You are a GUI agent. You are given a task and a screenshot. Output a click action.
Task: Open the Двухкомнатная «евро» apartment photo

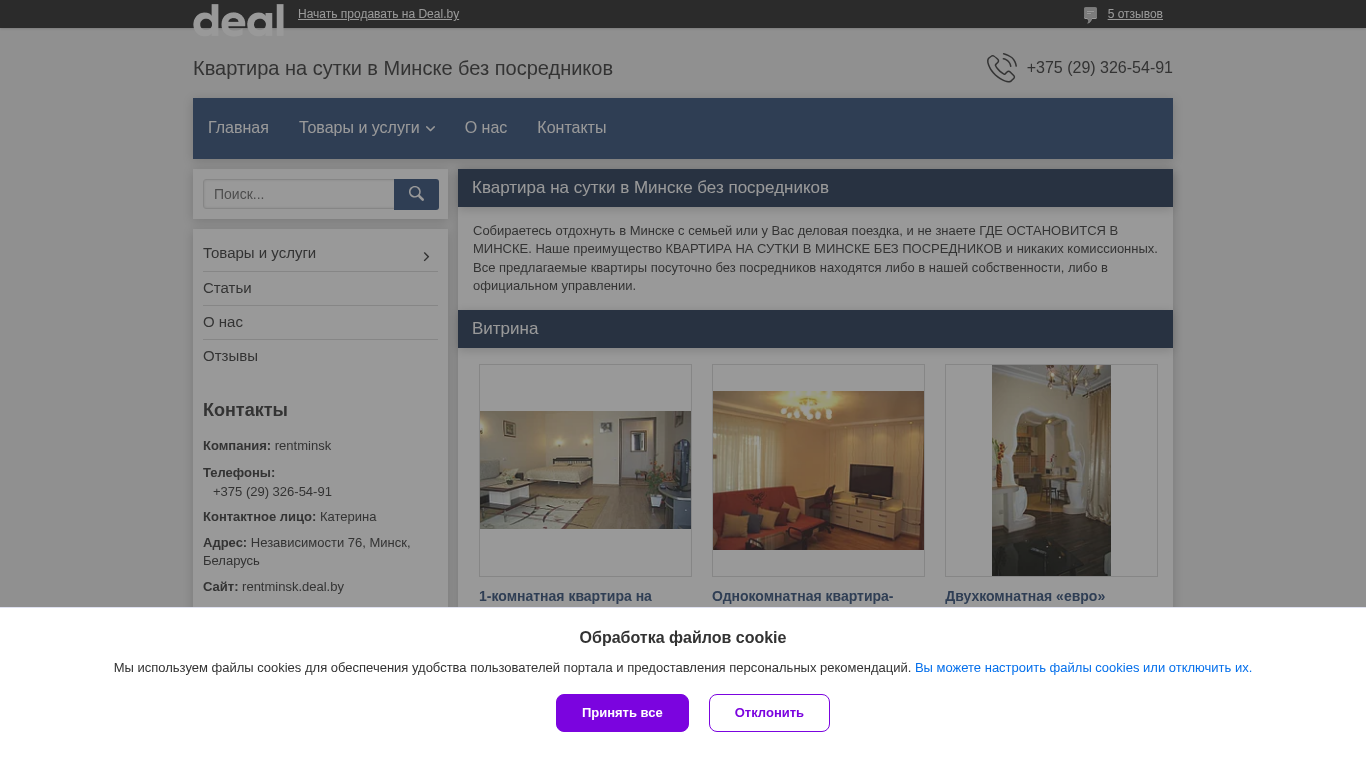pyautogui.click(x=1051, y=470)
